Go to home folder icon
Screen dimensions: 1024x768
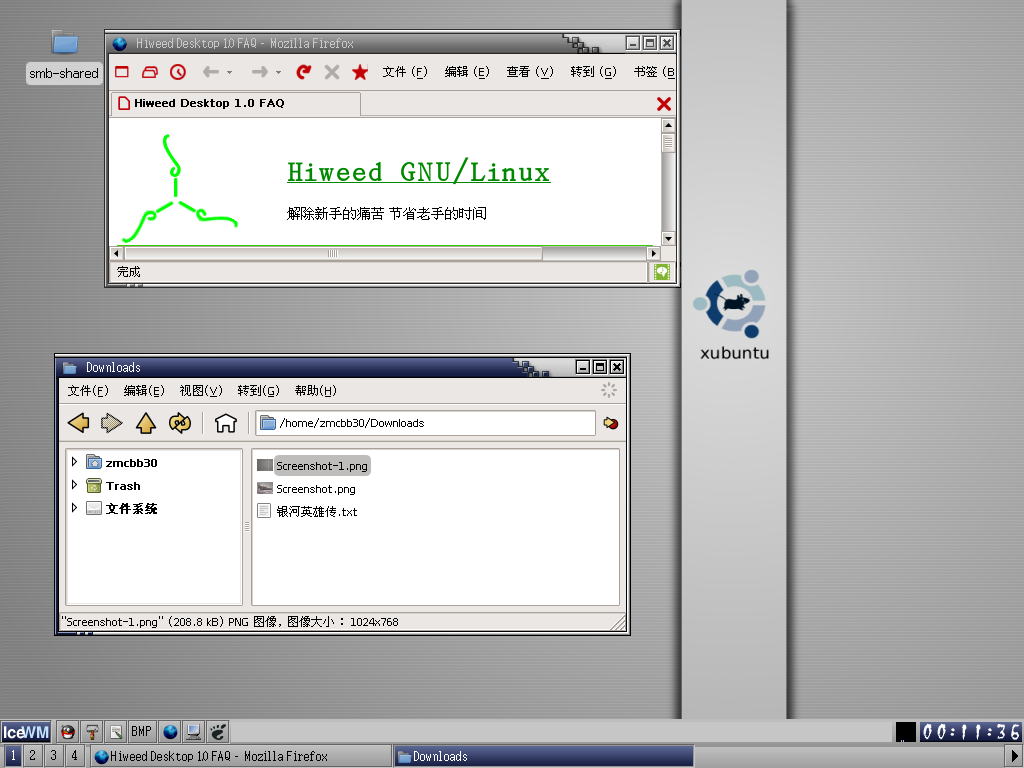coord(225,423)
